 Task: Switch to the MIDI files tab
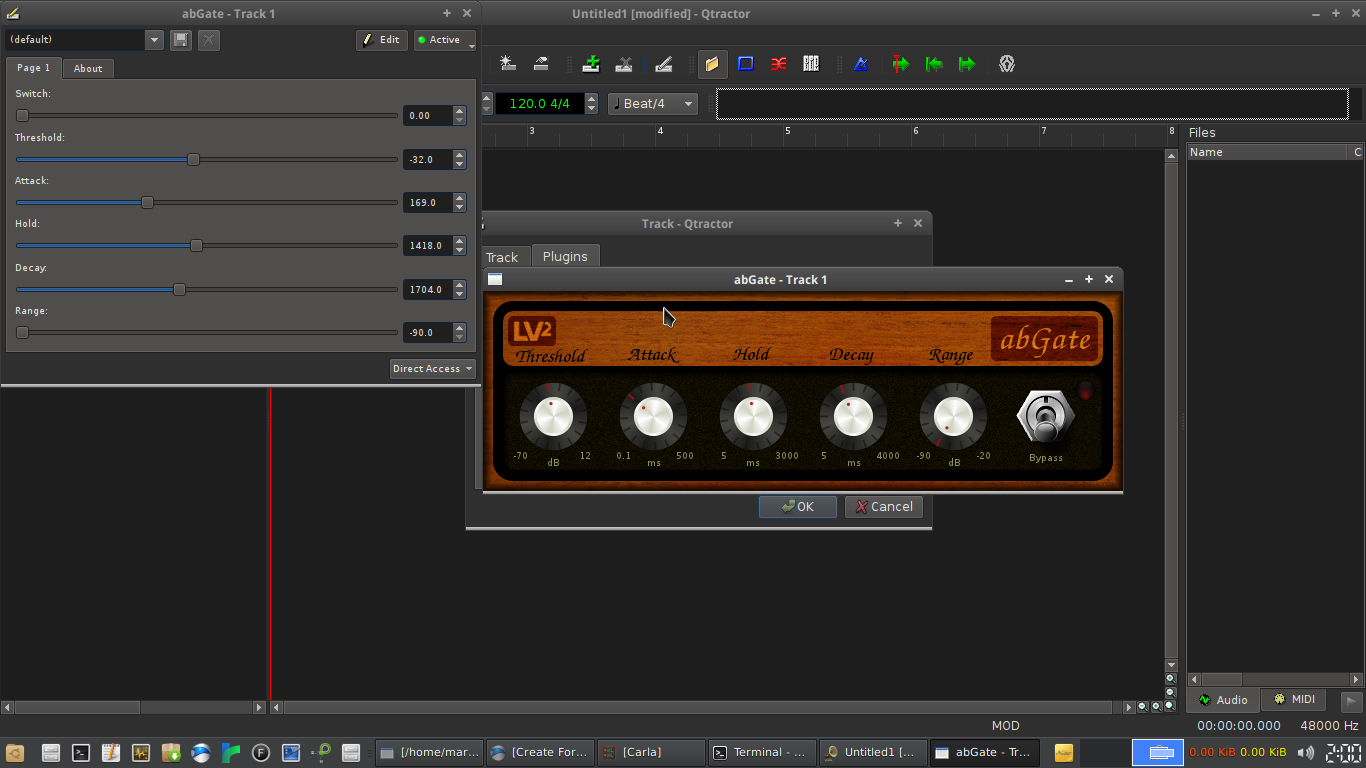click(x=1294, y=699)
